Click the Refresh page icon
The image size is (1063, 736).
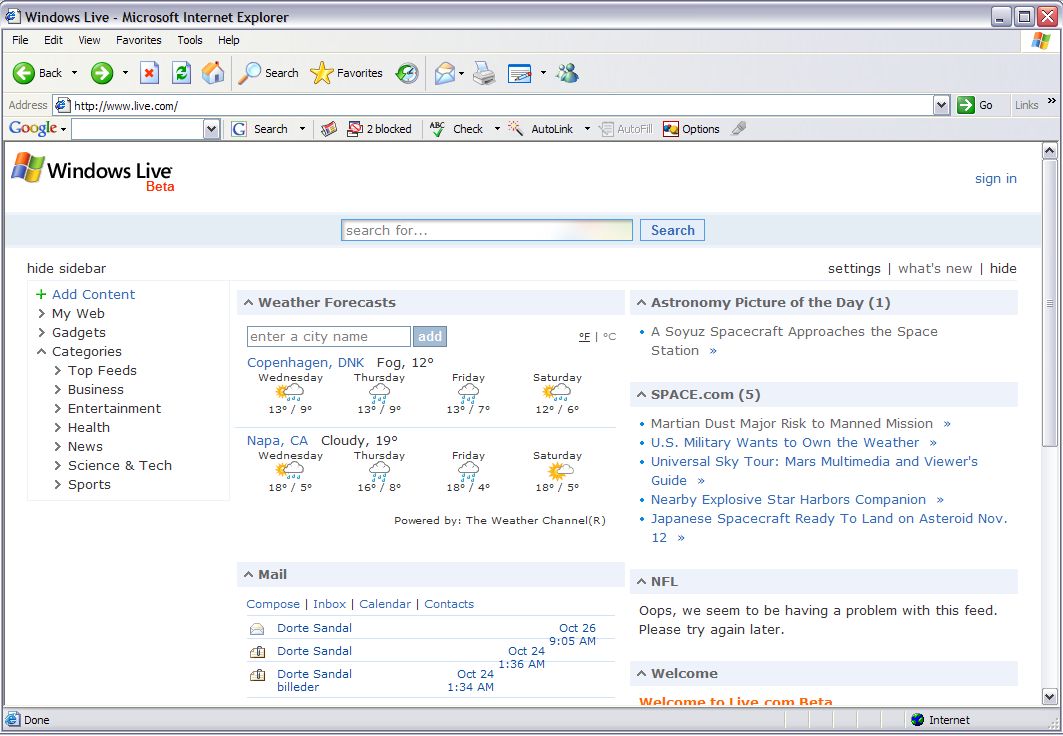[x=181, y=73]
